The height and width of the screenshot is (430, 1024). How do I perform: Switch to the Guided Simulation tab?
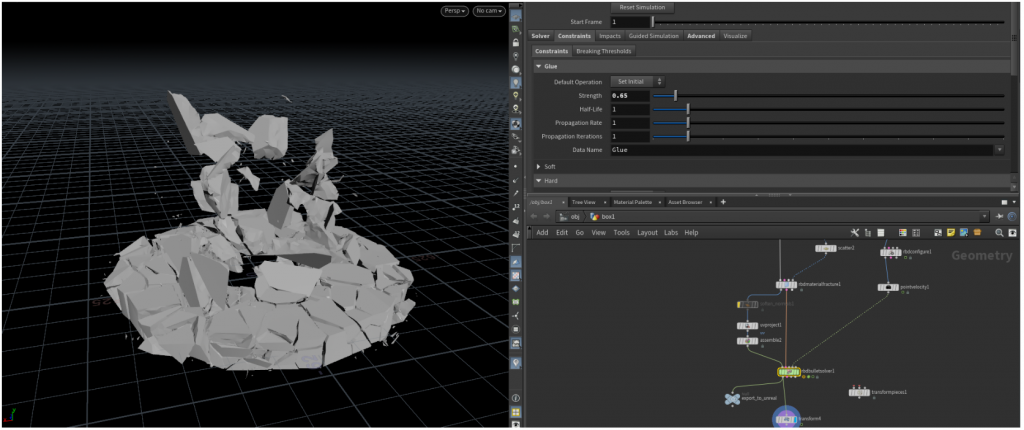pyautogui.click(x=654, y=36)
